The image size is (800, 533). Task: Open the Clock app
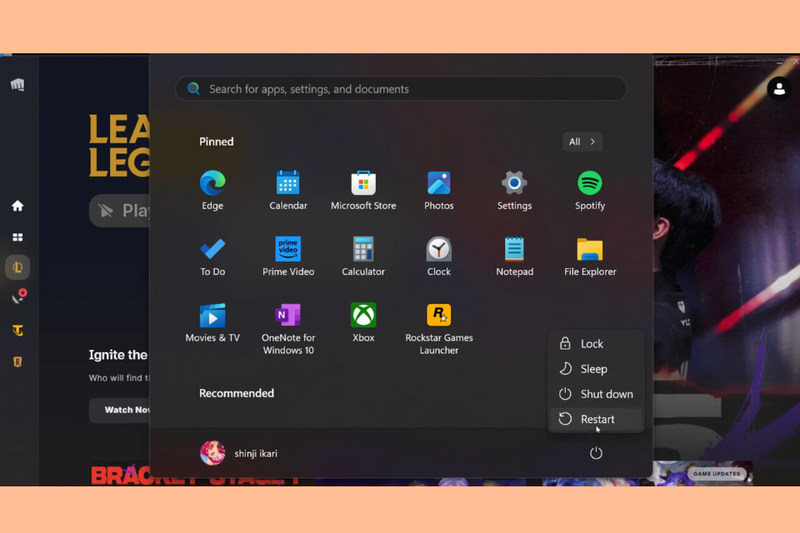coord(439,257)
